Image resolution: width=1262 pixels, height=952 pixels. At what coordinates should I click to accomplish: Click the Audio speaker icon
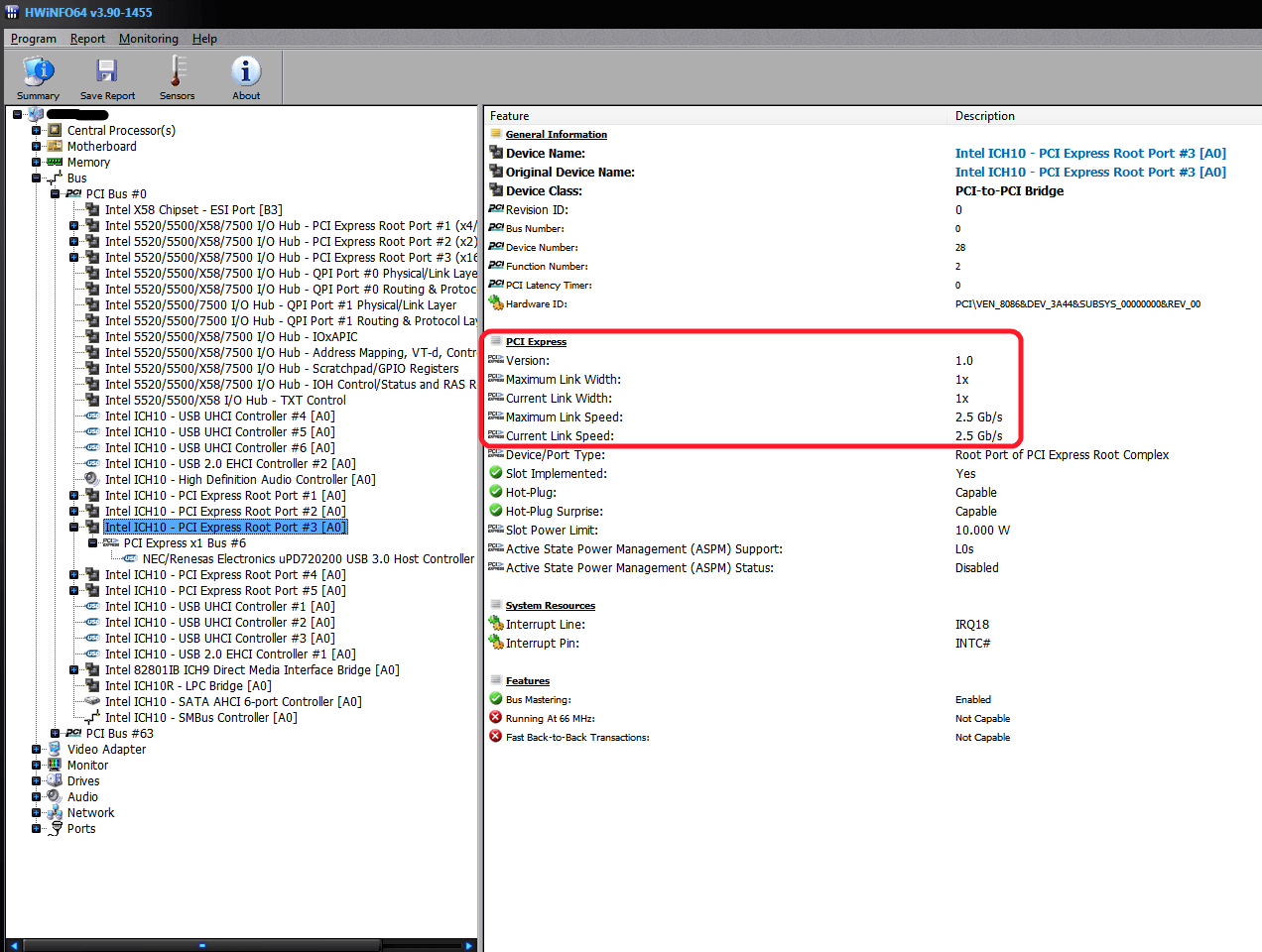pyautogui.click(x=55, y=796)
